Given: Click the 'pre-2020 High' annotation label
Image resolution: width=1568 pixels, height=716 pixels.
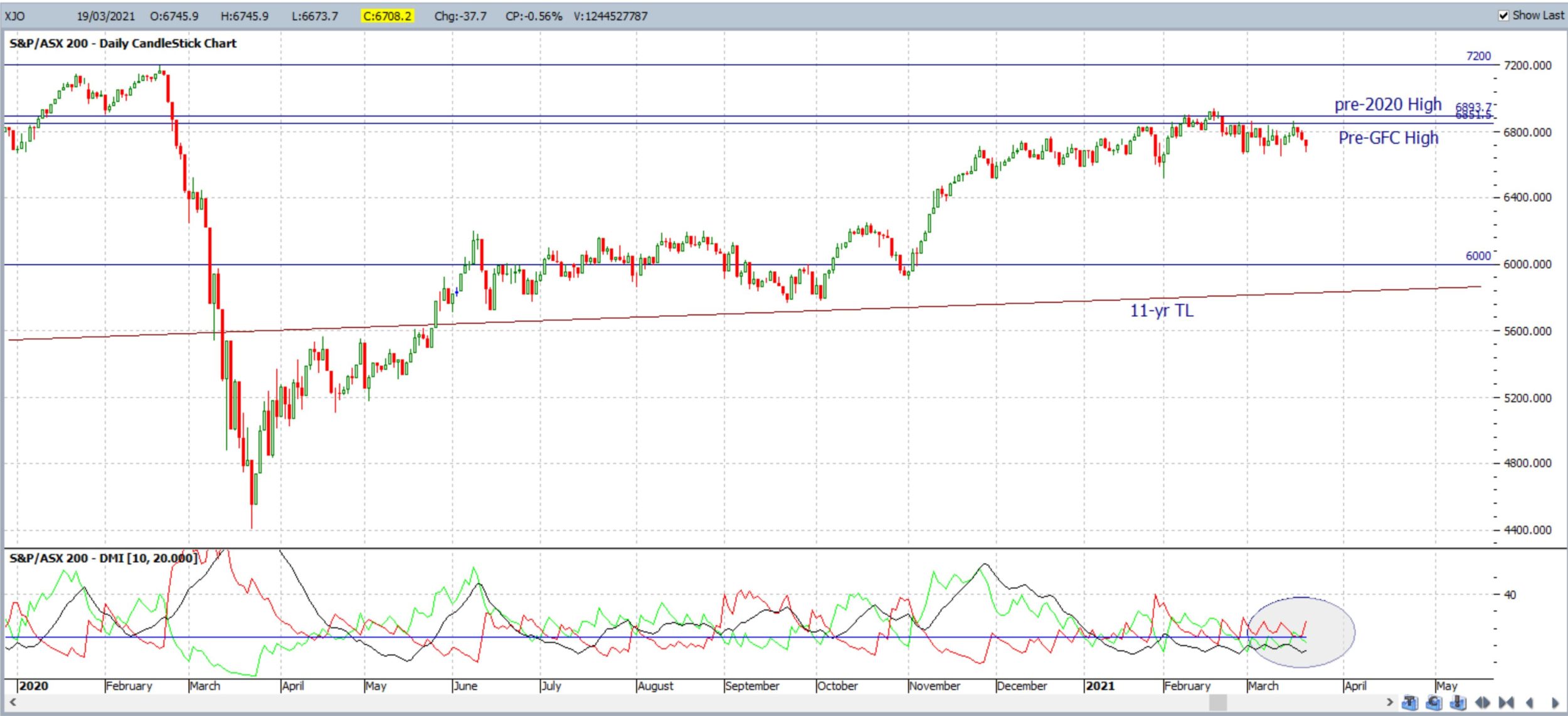Looking at the screenshot, I should click(x=1388, y=104).
